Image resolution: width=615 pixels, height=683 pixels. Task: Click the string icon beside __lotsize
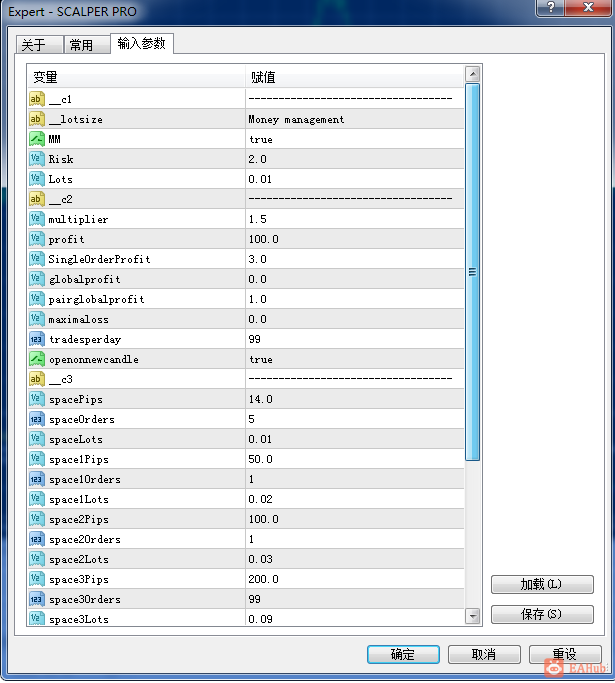point(37,119)
